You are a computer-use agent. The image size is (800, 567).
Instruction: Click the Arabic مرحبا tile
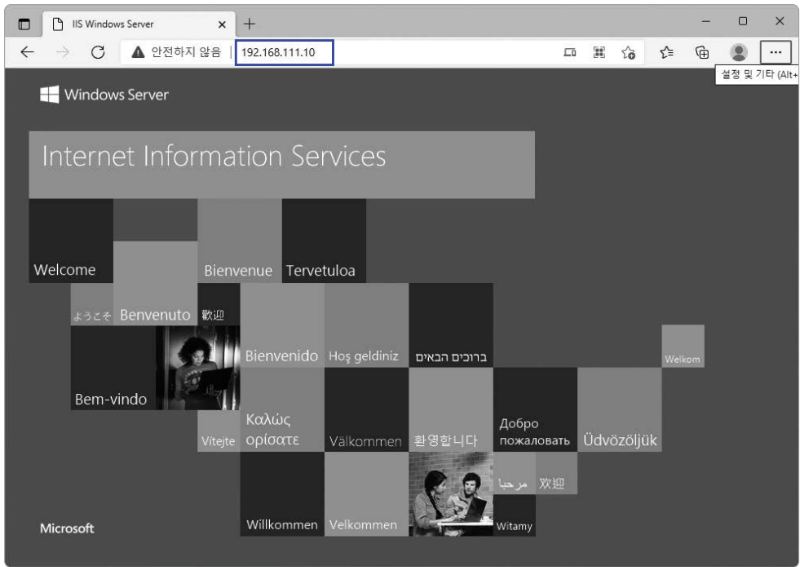[x=514, y=473]
